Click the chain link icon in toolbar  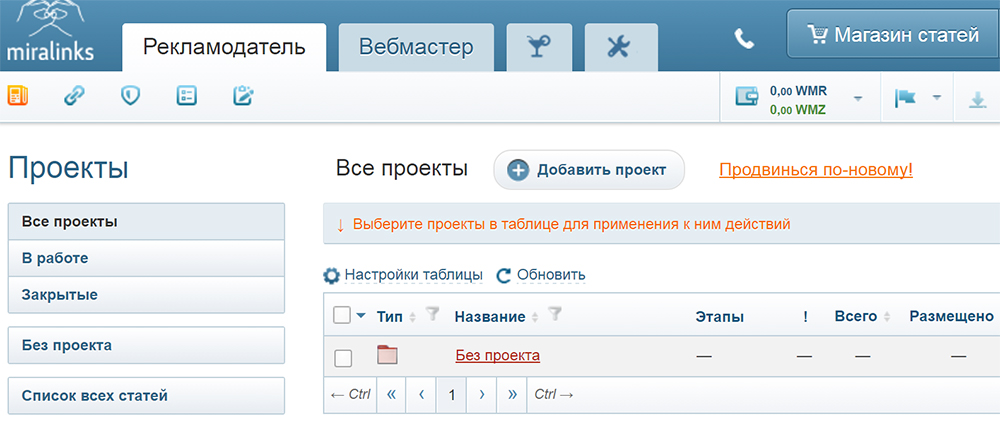[74, 96]
